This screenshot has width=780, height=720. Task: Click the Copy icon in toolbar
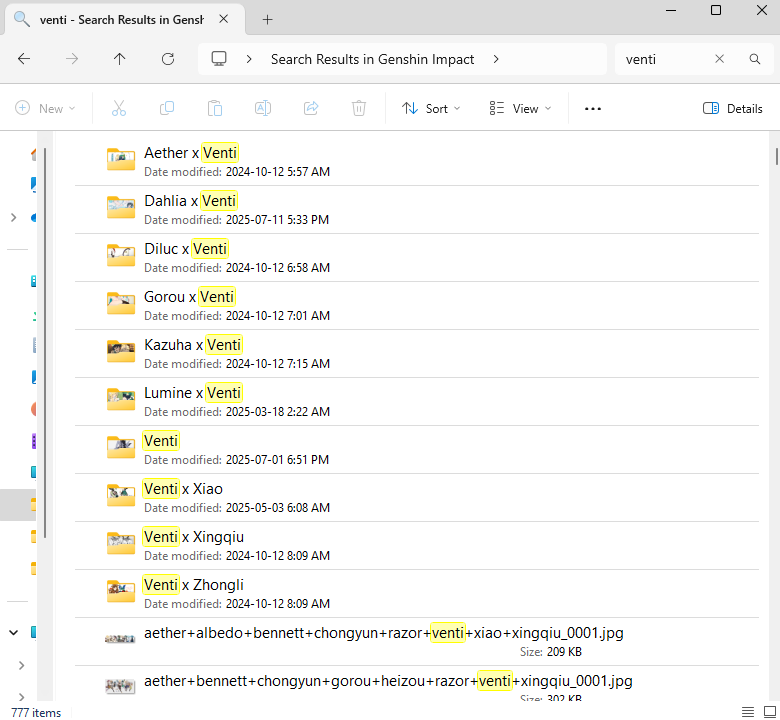[167, 108]
